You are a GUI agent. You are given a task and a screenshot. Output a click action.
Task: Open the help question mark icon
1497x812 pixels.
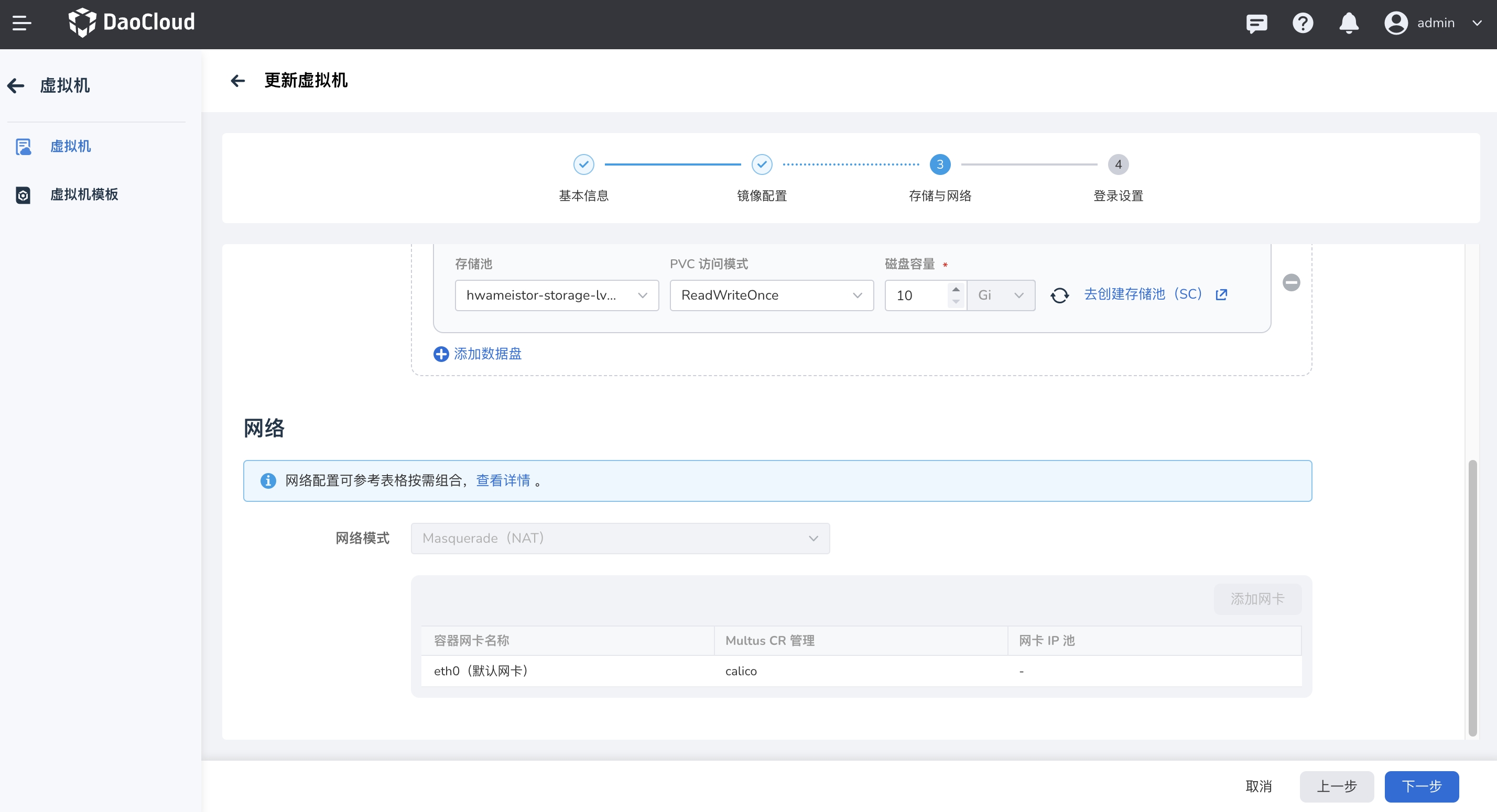(1303, 23)
